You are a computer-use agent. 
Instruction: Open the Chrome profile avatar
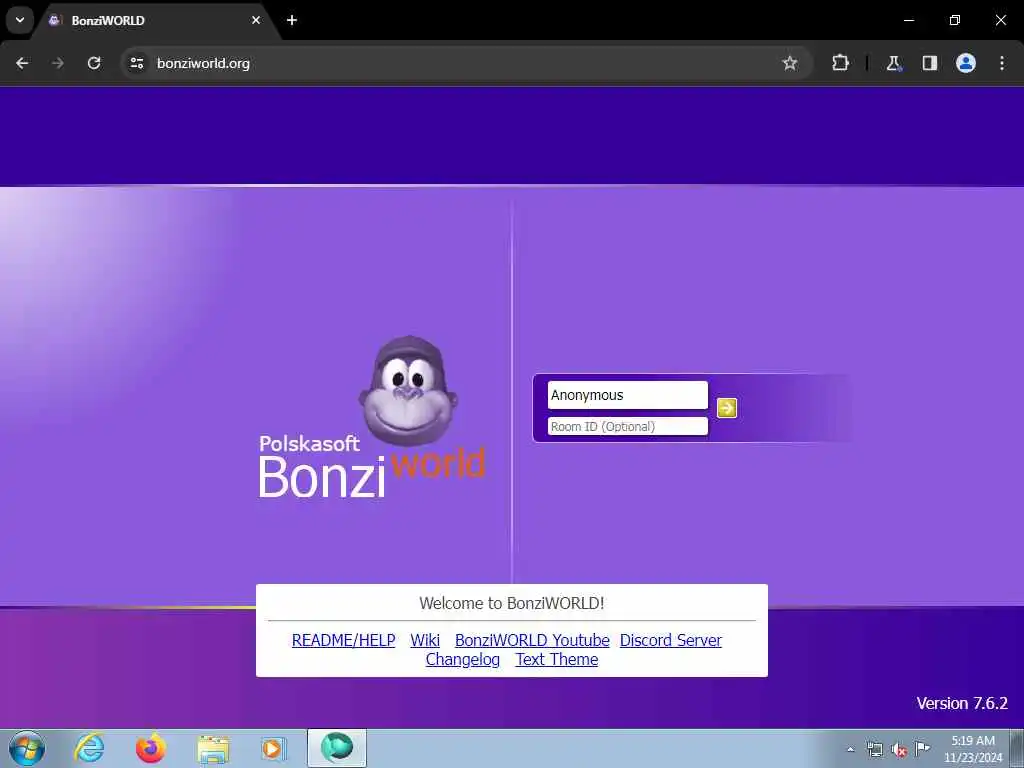pos(966,63)
